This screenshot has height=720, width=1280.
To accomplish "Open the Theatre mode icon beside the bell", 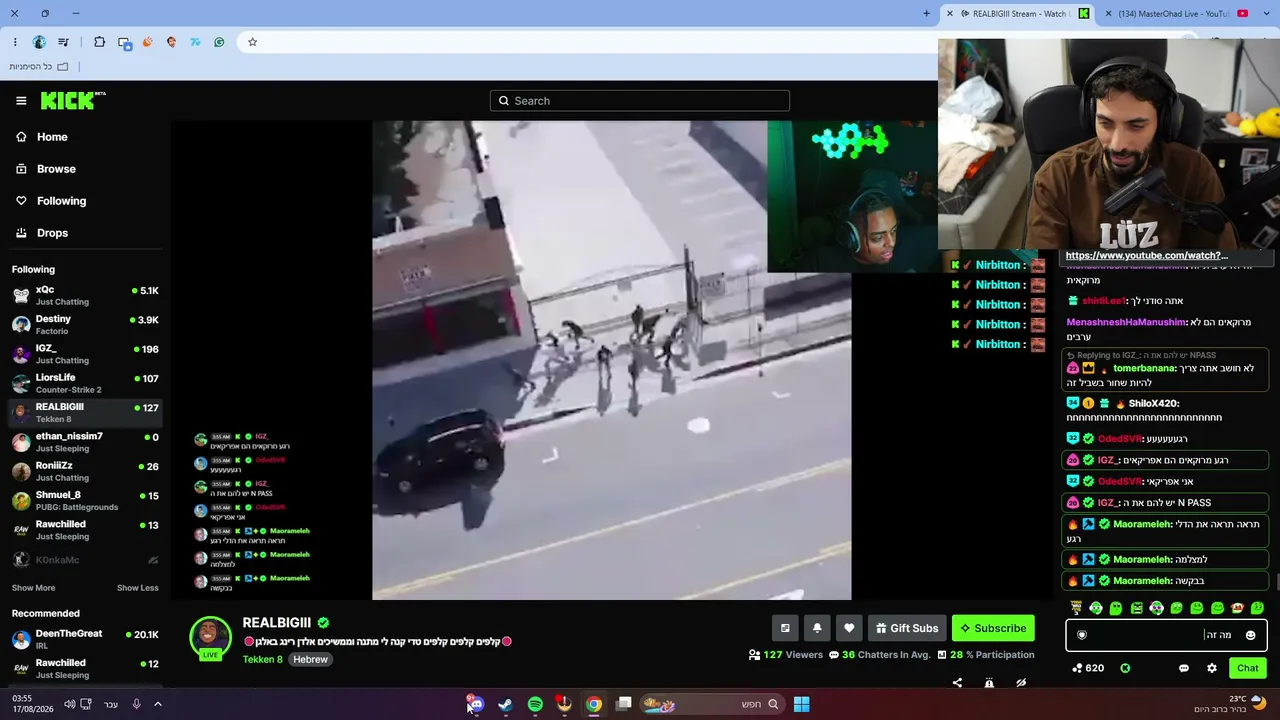I will (x=785, y=628).
